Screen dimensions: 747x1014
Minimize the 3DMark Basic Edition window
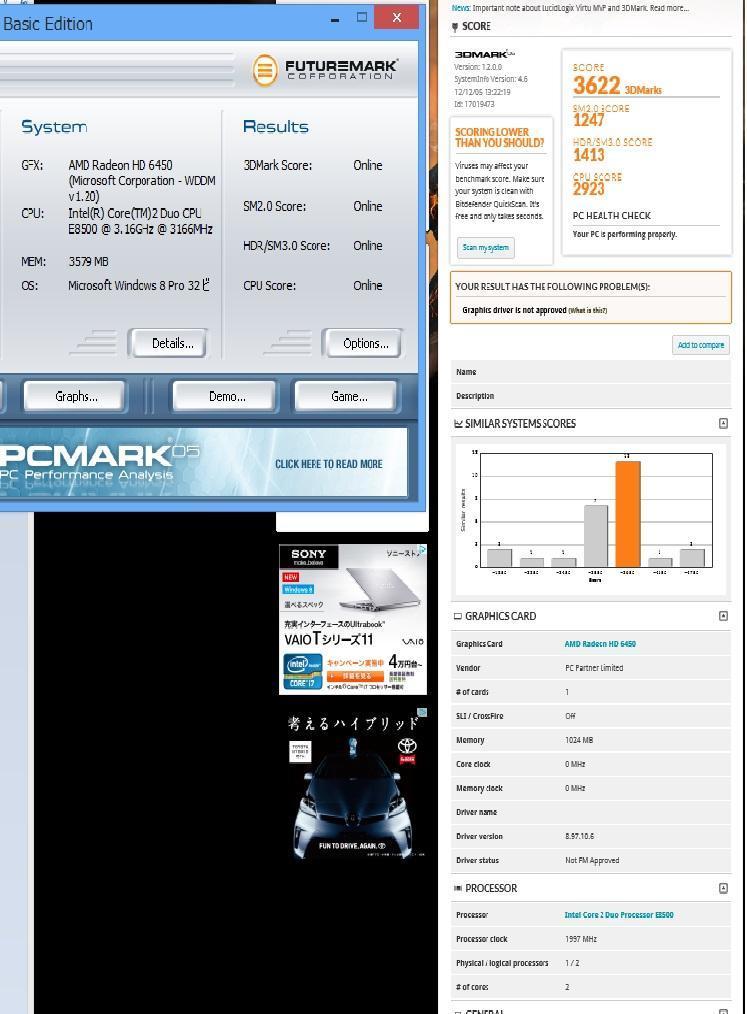click(x=335, y=19)
